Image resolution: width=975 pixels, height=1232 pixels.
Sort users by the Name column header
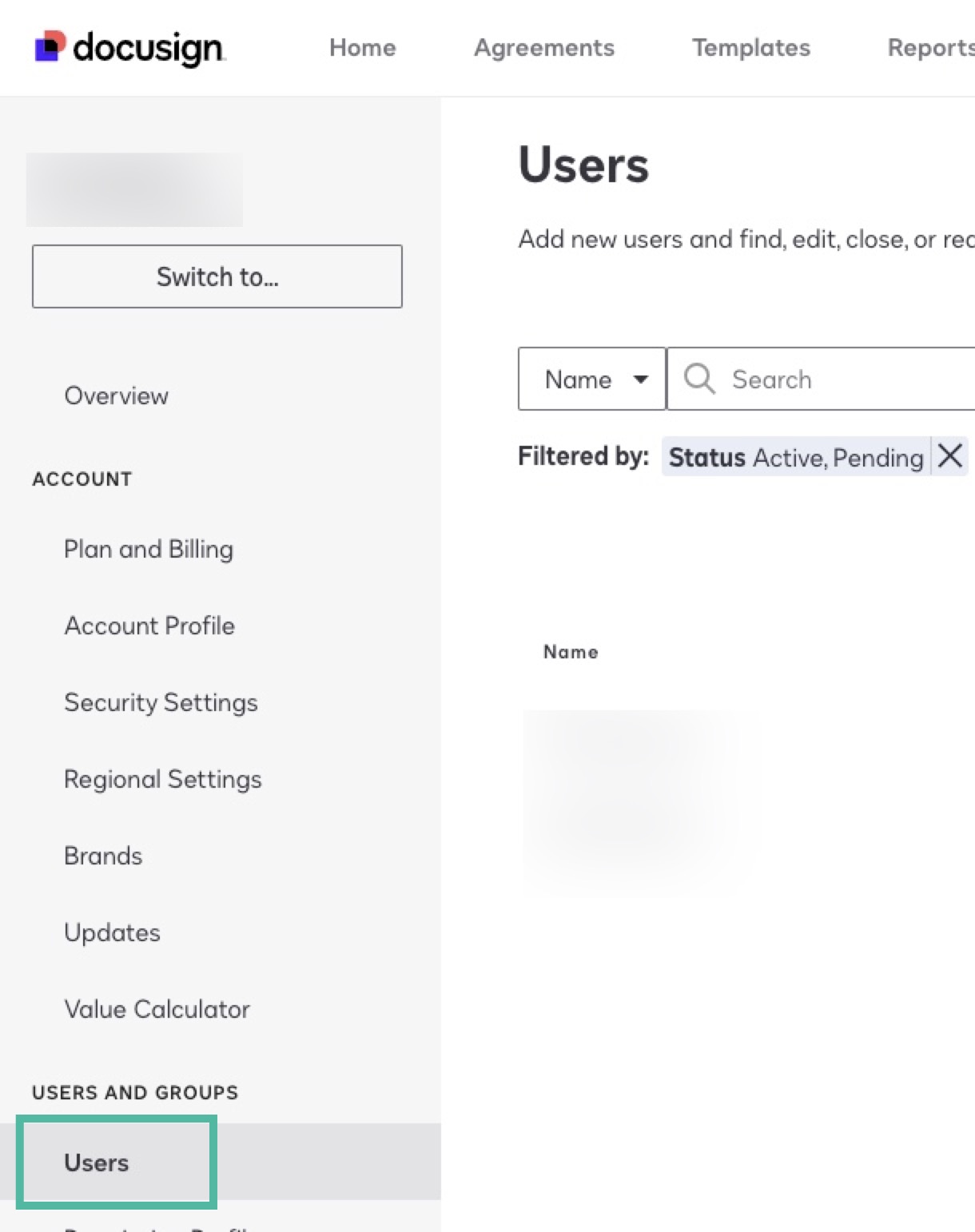click(x=570, y=651)
